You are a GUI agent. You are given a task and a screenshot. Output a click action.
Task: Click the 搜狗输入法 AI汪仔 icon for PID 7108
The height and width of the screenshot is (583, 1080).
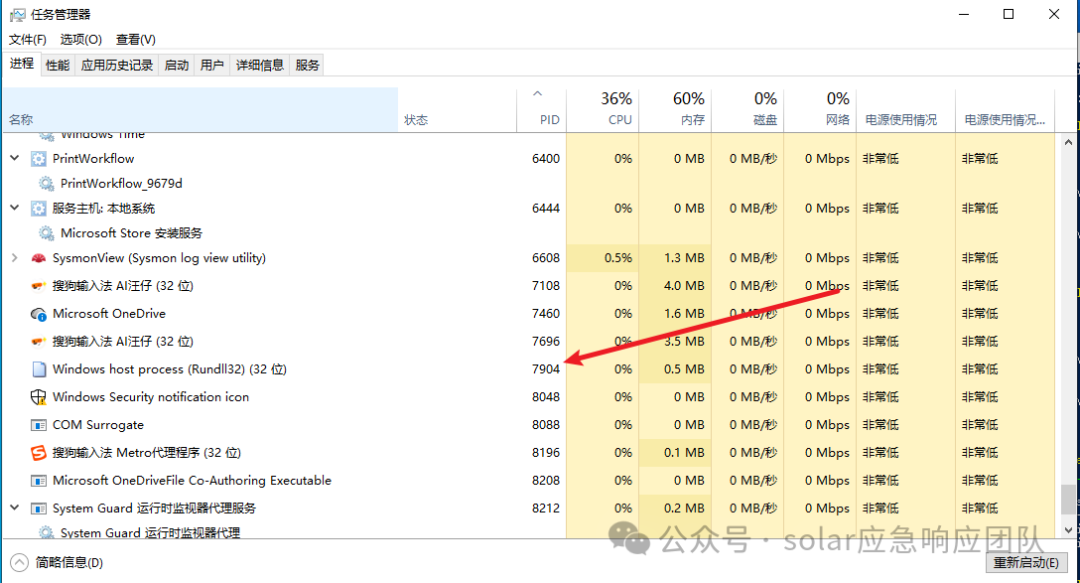(x=39, y=285)
